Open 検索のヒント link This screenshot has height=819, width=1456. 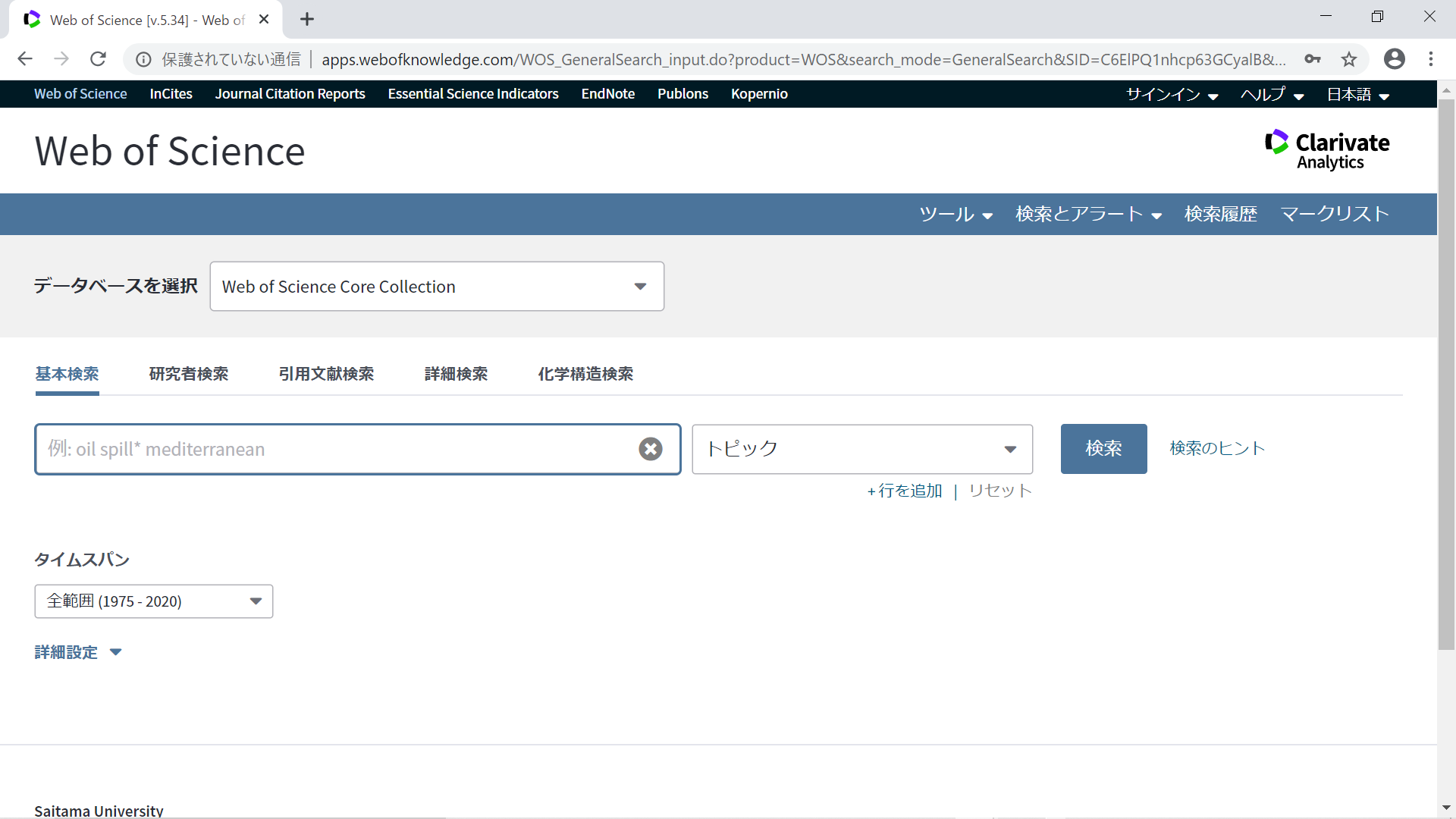pyautogui.click(x=1217, y=448)
